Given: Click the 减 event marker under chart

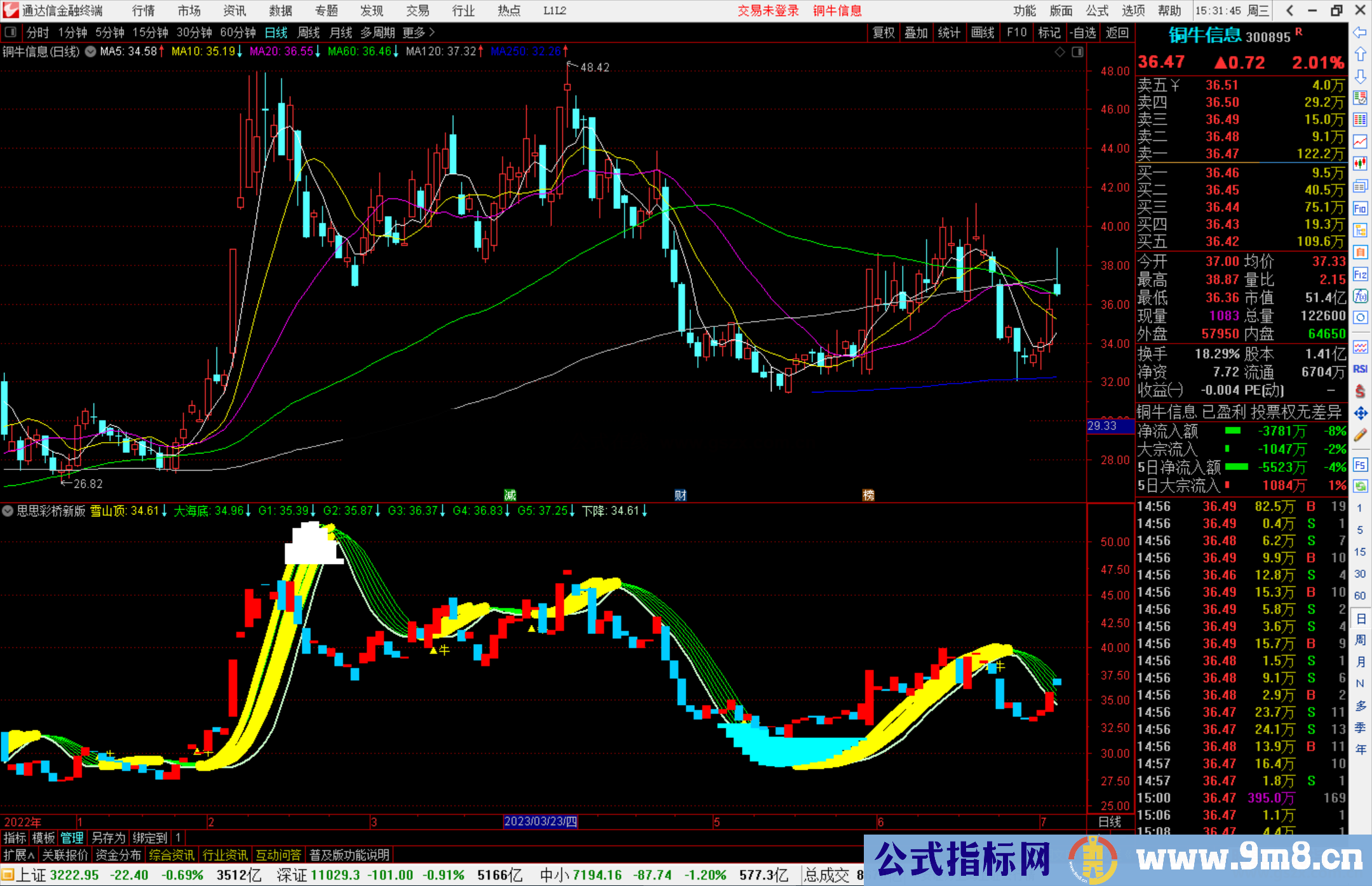Looking at the screenshot, I should tap(510, 495).
